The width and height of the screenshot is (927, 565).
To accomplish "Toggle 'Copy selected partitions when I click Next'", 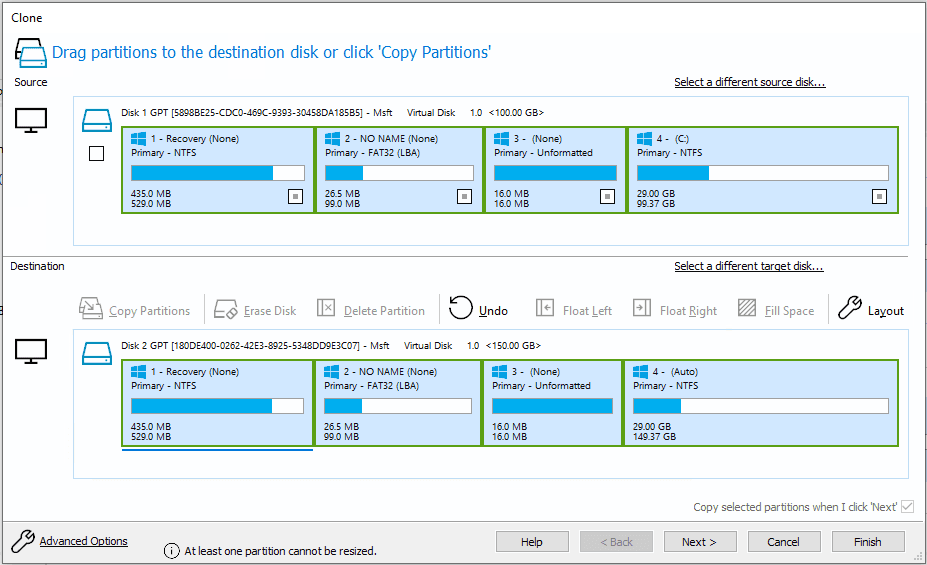I will 907,507.
